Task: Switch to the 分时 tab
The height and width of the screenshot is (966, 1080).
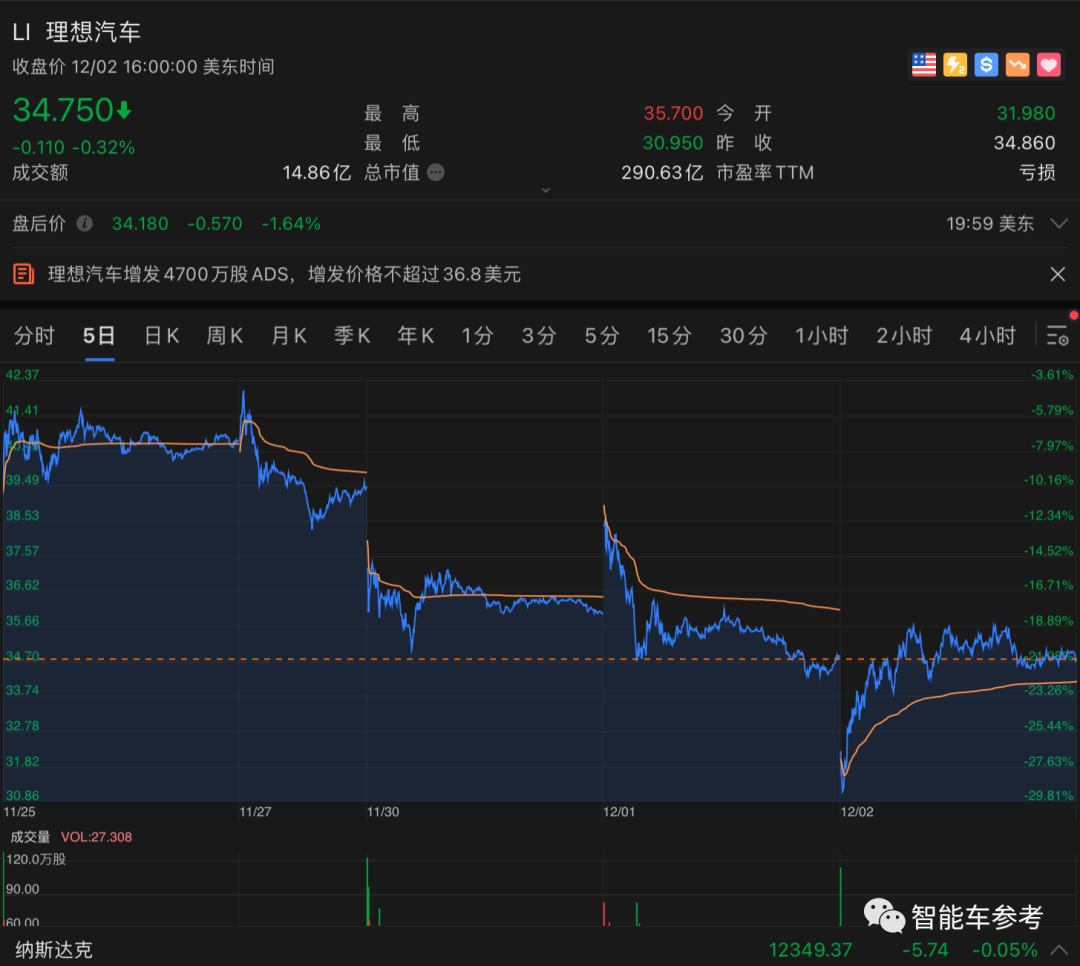Action: click(34, 336)
